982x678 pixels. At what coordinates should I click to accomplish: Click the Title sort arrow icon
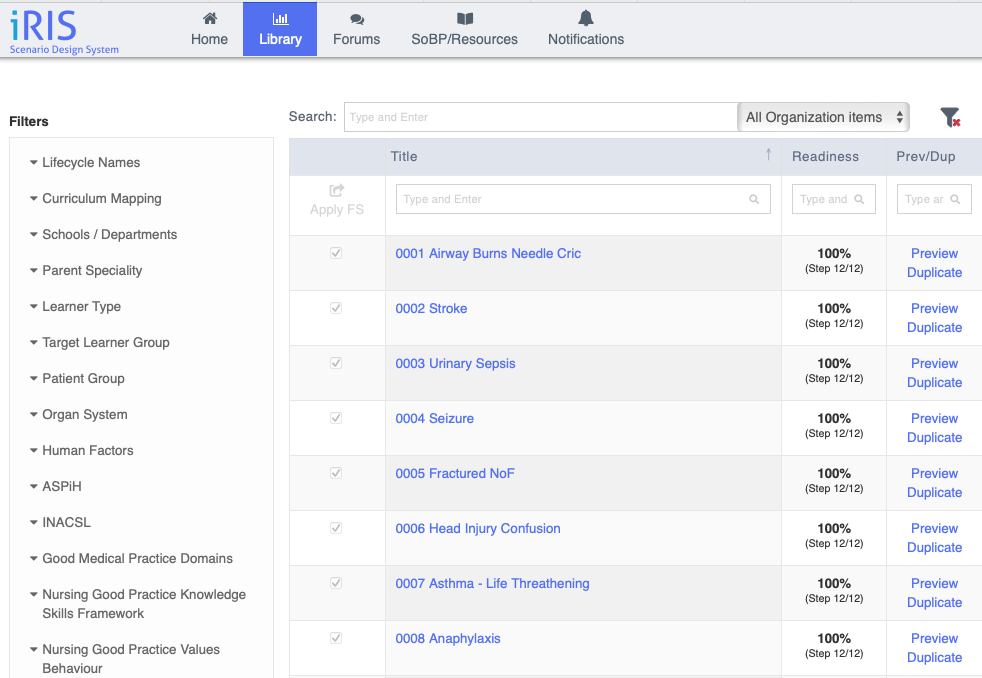pyautogui.click(x=768, y=155)
